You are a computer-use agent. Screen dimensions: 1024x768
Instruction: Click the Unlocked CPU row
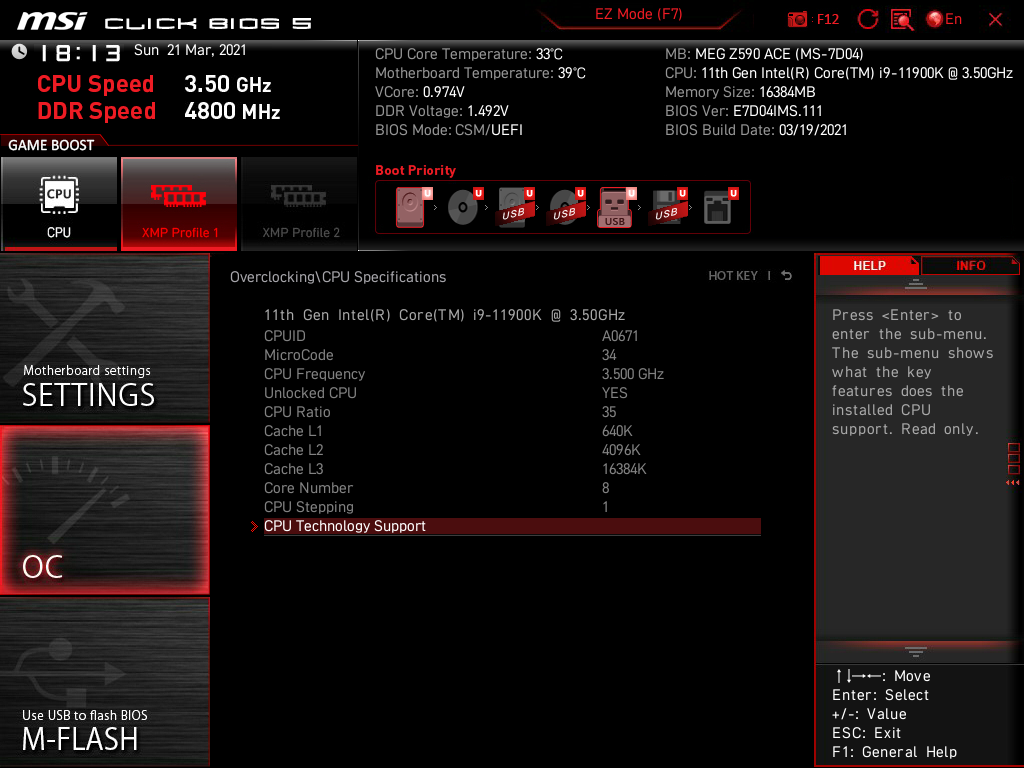coord(512,393)
